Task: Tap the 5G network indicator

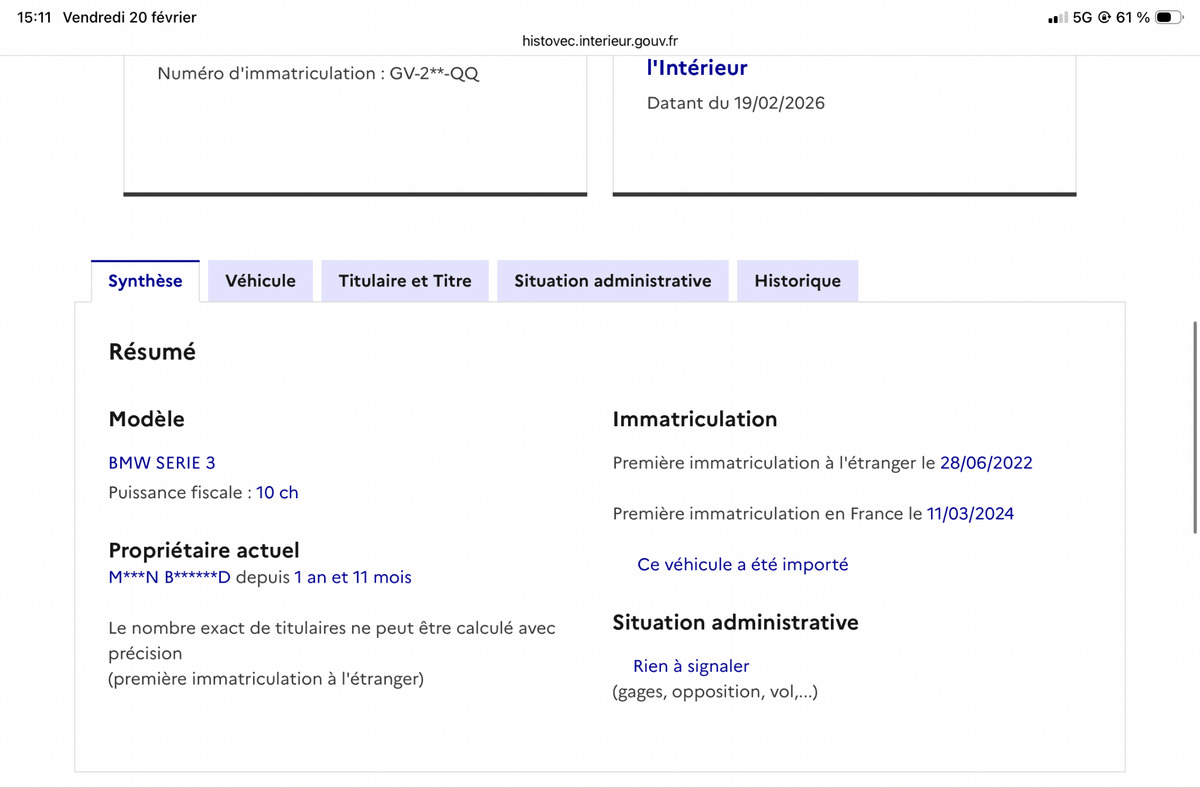Action: pyautogui.click(x=1082, y=18)
